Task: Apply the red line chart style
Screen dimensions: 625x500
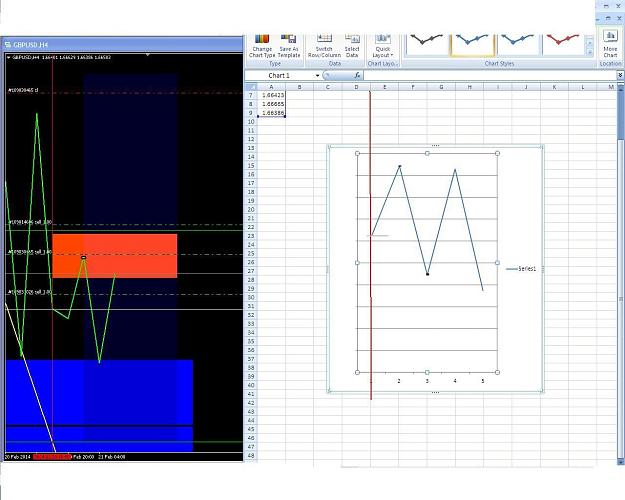Action: [x=562, y=44]
